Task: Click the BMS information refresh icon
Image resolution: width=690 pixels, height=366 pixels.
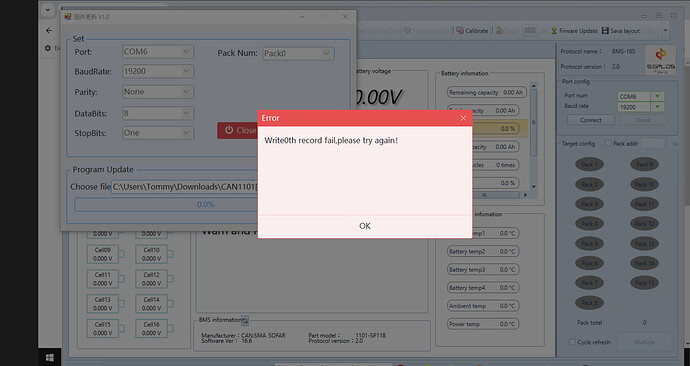Action: pos(245,321)
